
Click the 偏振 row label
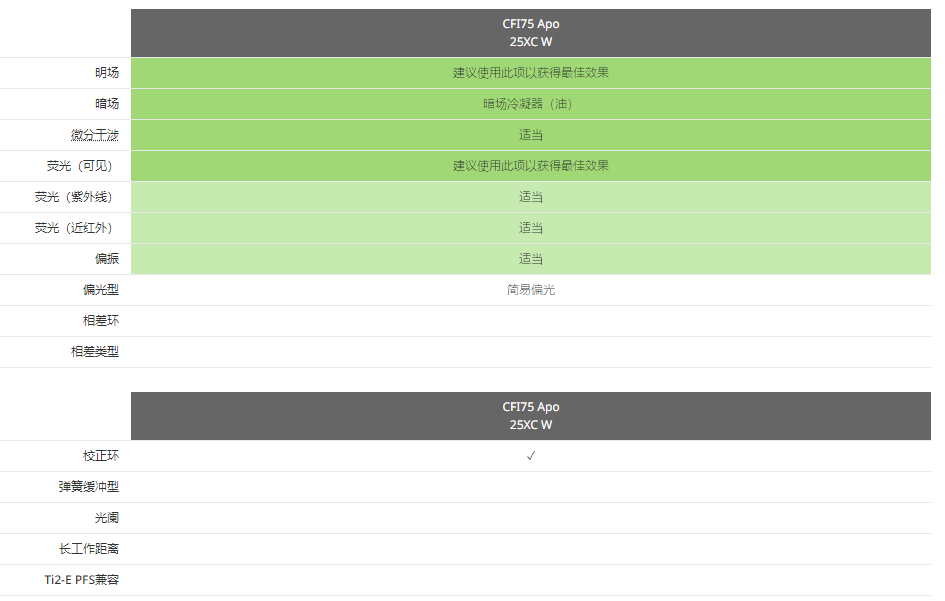coord(107,259)
